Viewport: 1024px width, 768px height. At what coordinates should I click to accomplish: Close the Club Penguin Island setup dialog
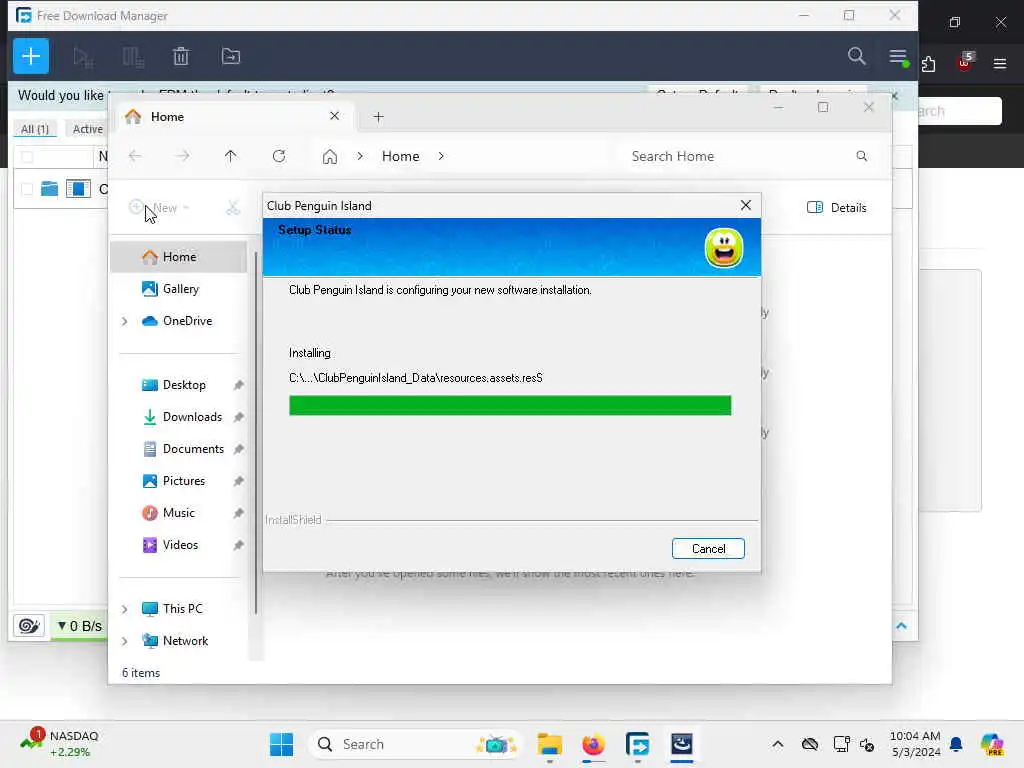click(x=746, y=205)
